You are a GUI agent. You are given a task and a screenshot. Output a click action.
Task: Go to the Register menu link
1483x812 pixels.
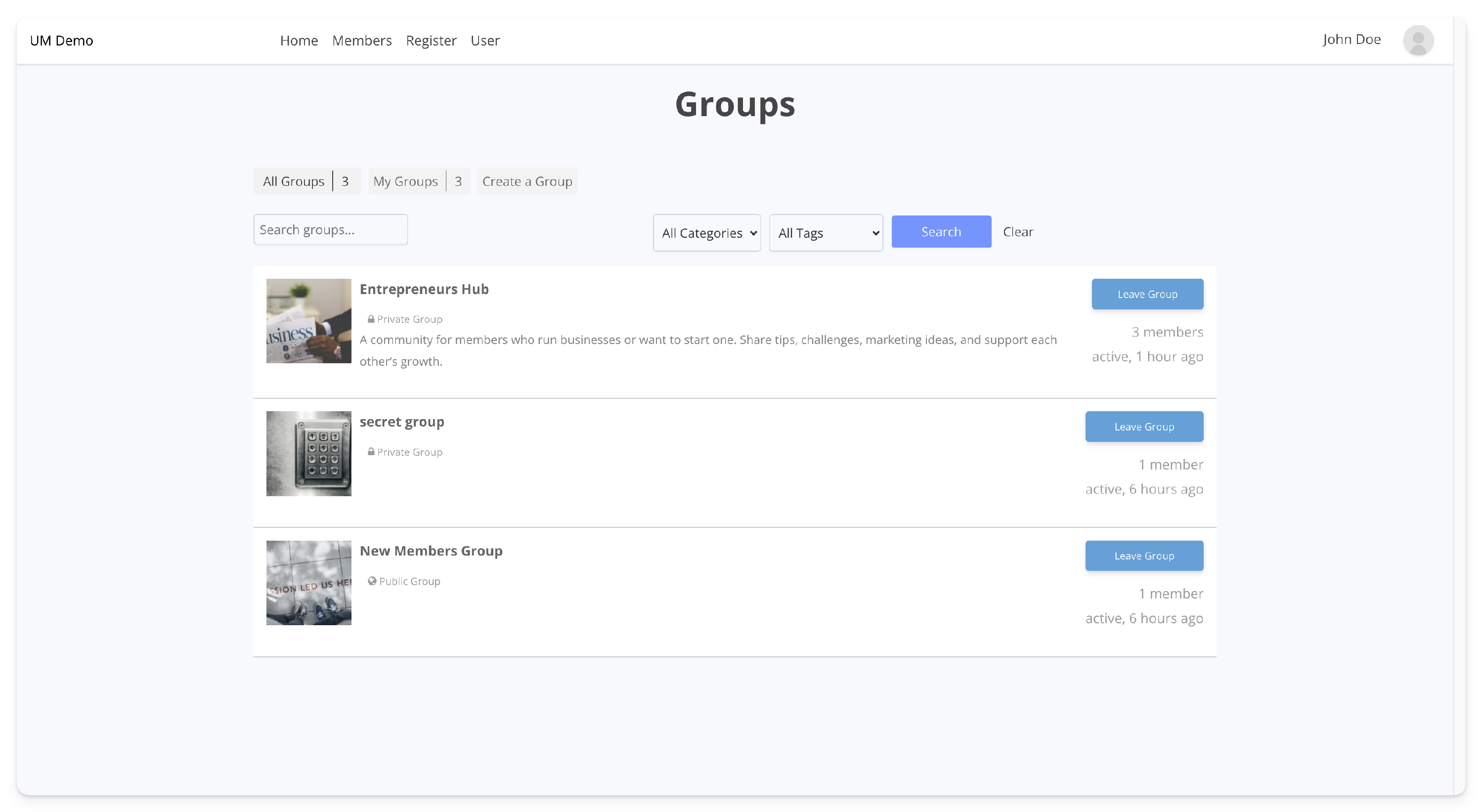tap(431, 41)
